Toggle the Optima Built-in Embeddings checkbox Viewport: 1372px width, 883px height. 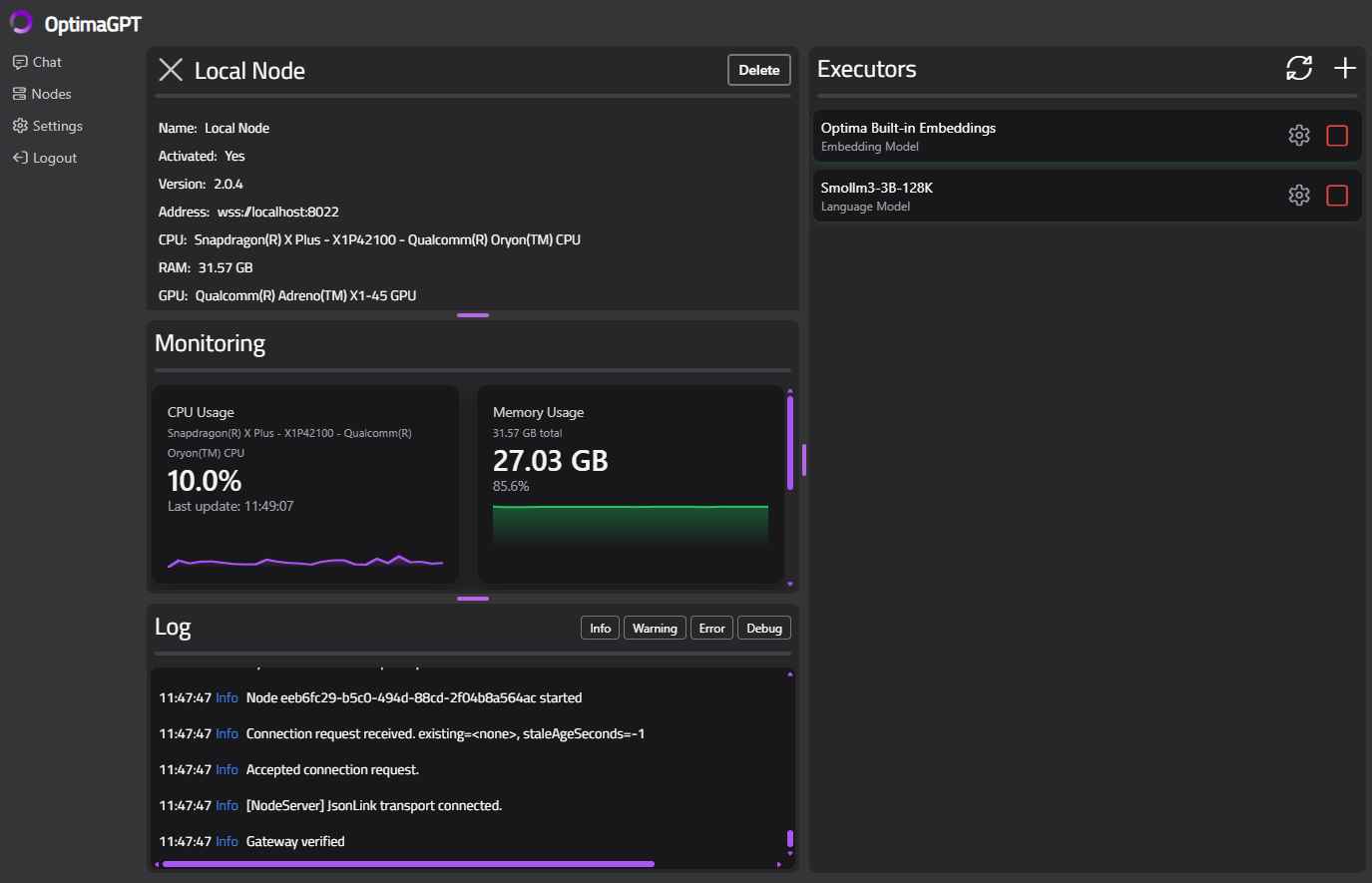point(1337,135)
